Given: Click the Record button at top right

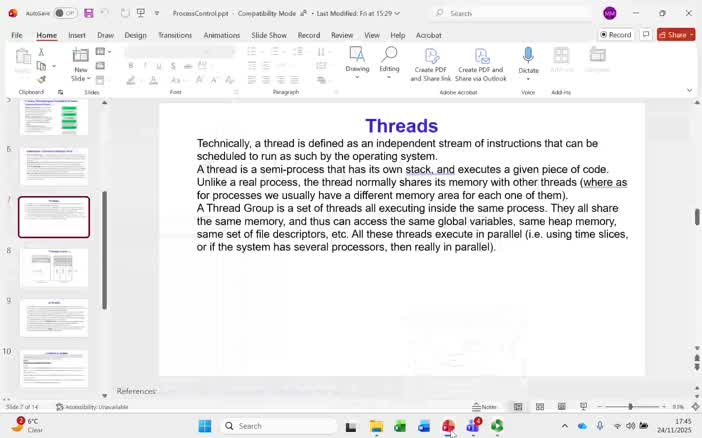Looking at the screenshot, I should pos(616,34).
